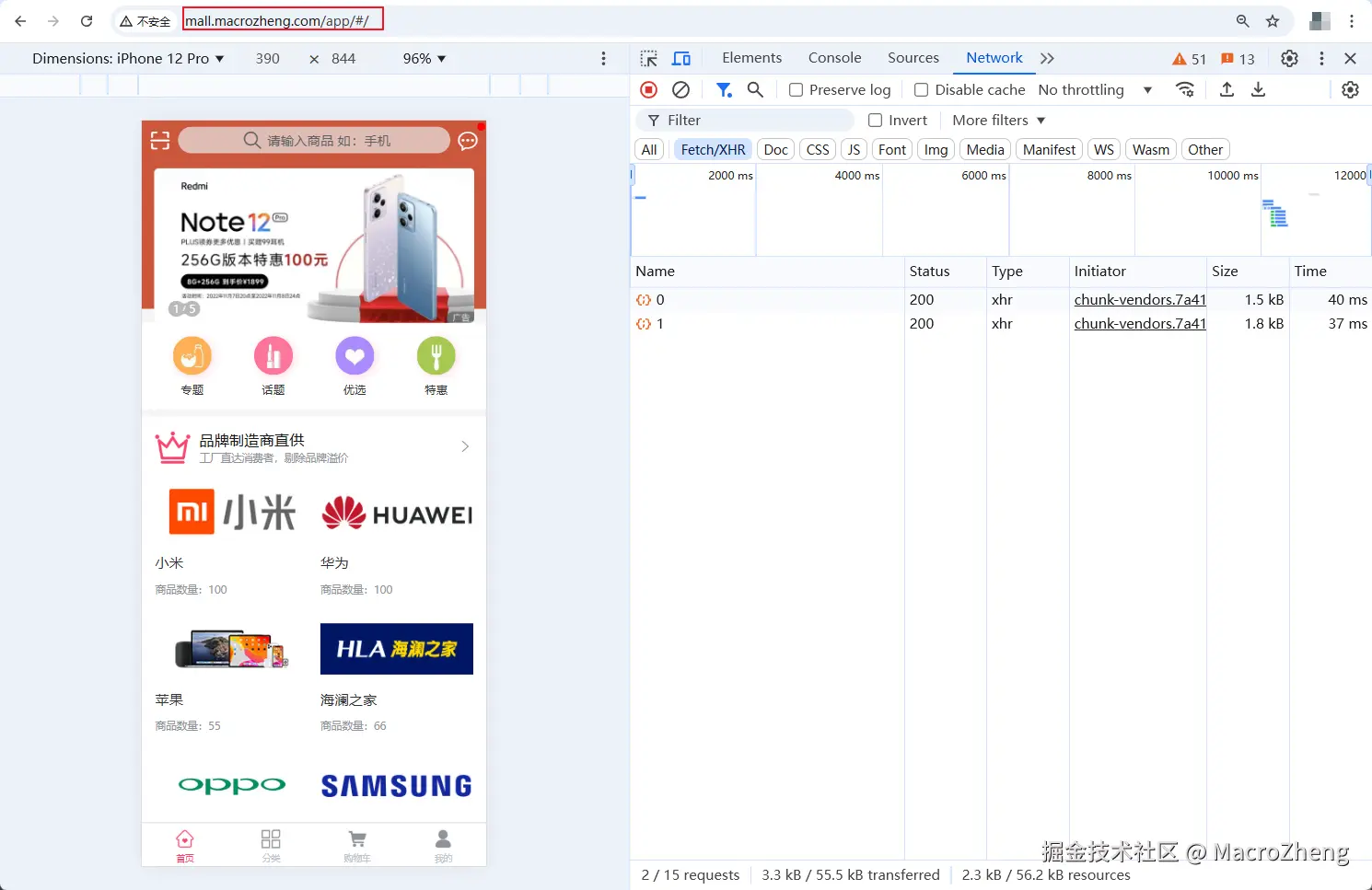Check the Invert filter checkbox
The width and height of the screenshot is (1372, 890).
click(x=876, y=120)
